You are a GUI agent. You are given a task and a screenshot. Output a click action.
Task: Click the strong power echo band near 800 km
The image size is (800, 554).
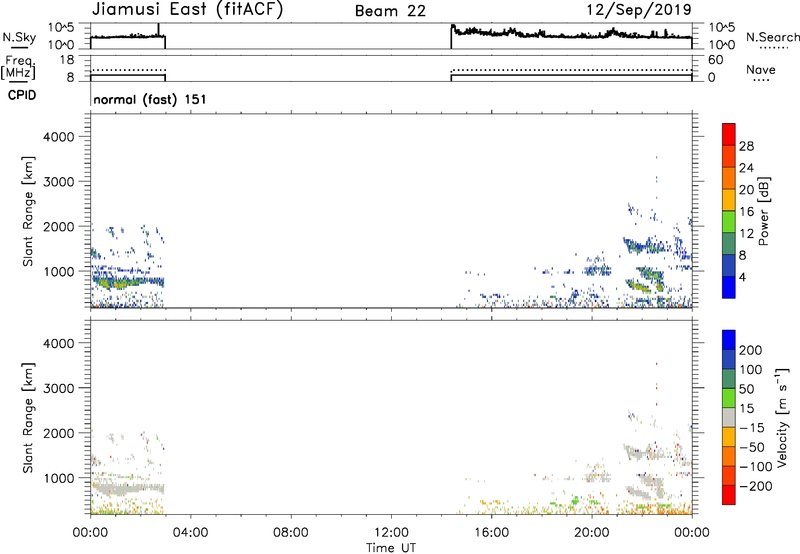coord(128,282)
